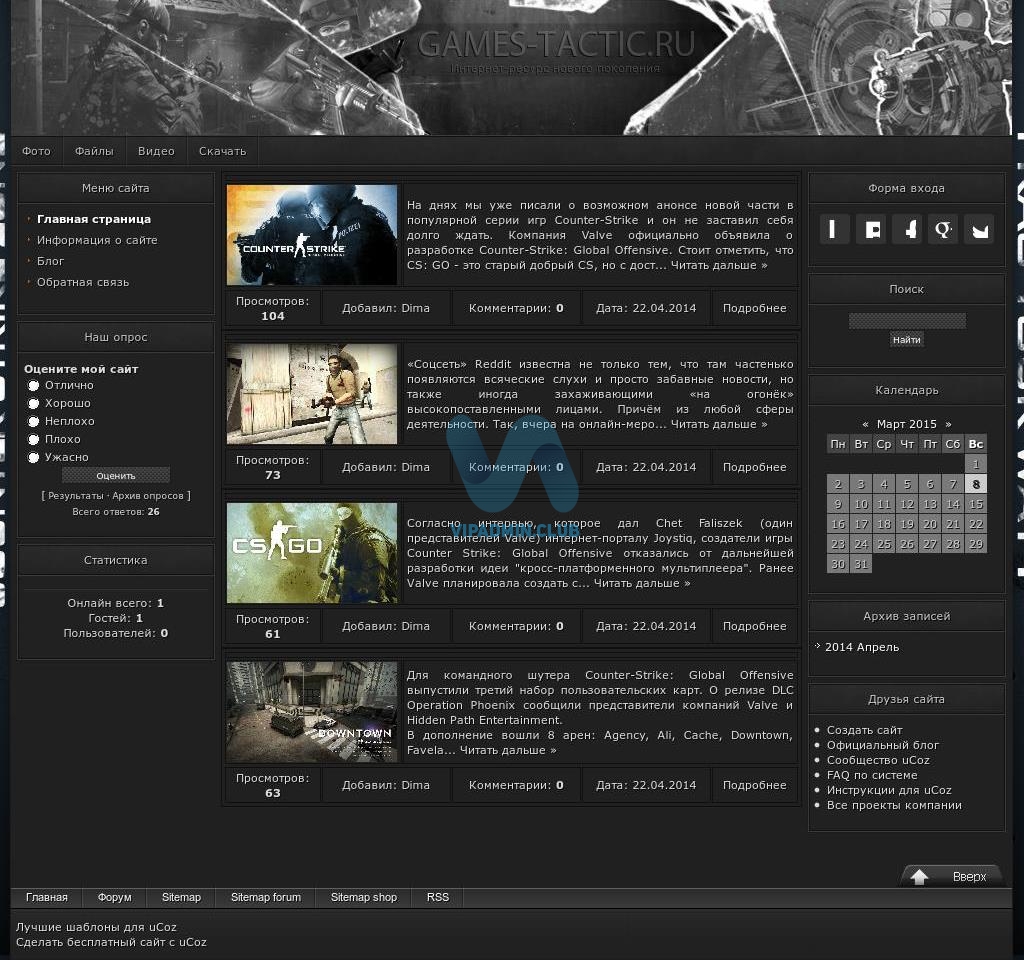The image size is (1024, 960).
Task: Open Сделать бесплатный сайт с uCoz link
Action: pyautogui.click(x=111, y=942)
